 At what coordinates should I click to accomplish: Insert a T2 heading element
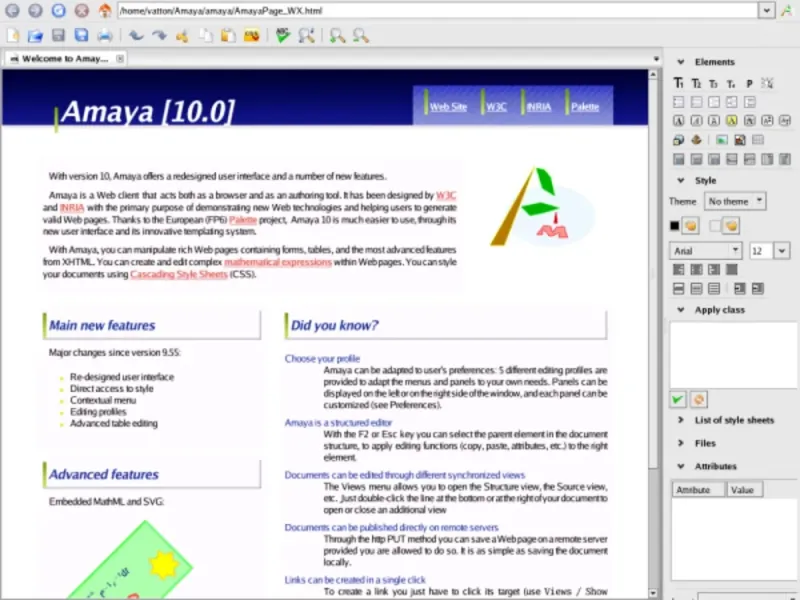pos(696,83)
